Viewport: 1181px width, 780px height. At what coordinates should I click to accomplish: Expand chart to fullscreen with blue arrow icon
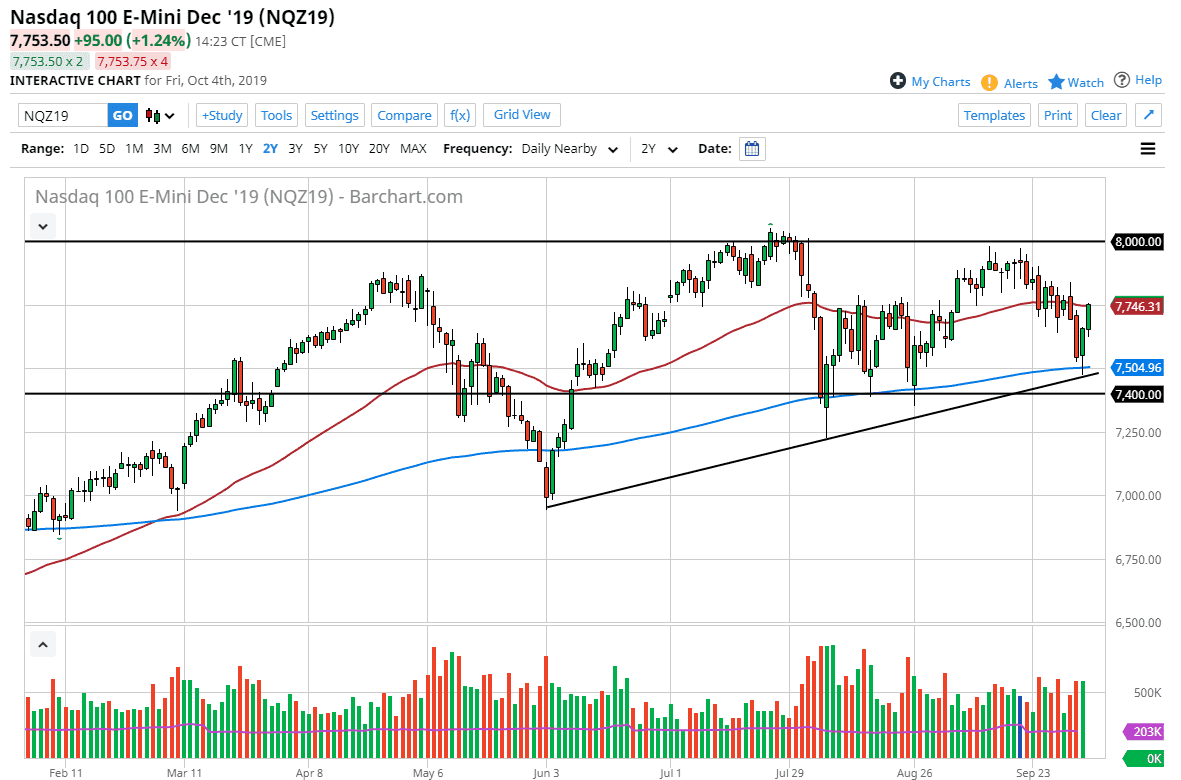(1148, 115)
